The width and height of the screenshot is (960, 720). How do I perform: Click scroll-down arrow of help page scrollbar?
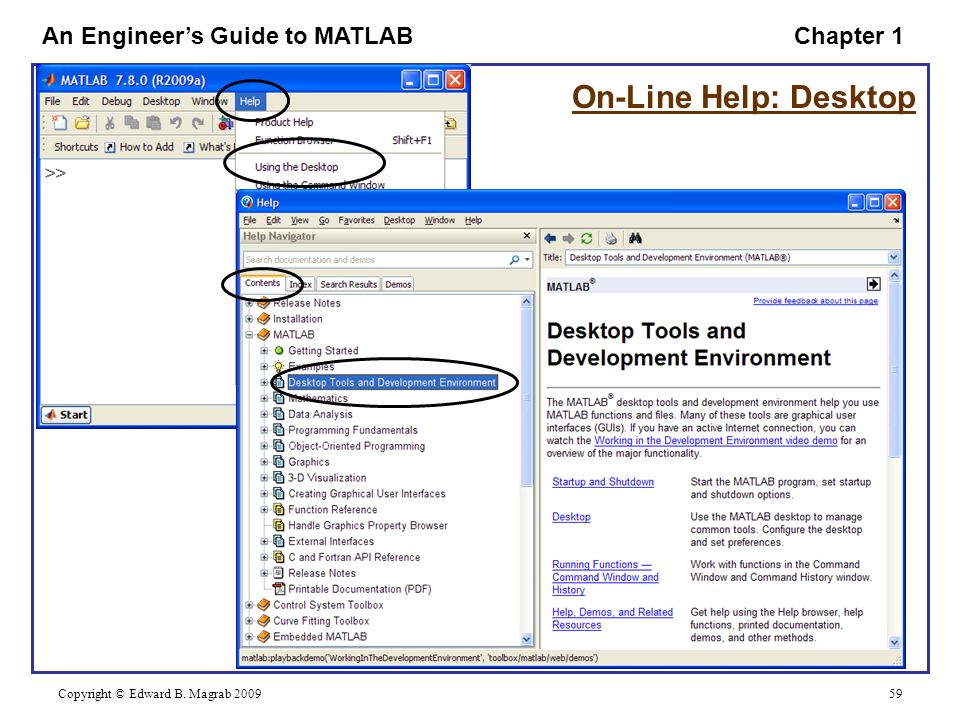pos(894,642)
